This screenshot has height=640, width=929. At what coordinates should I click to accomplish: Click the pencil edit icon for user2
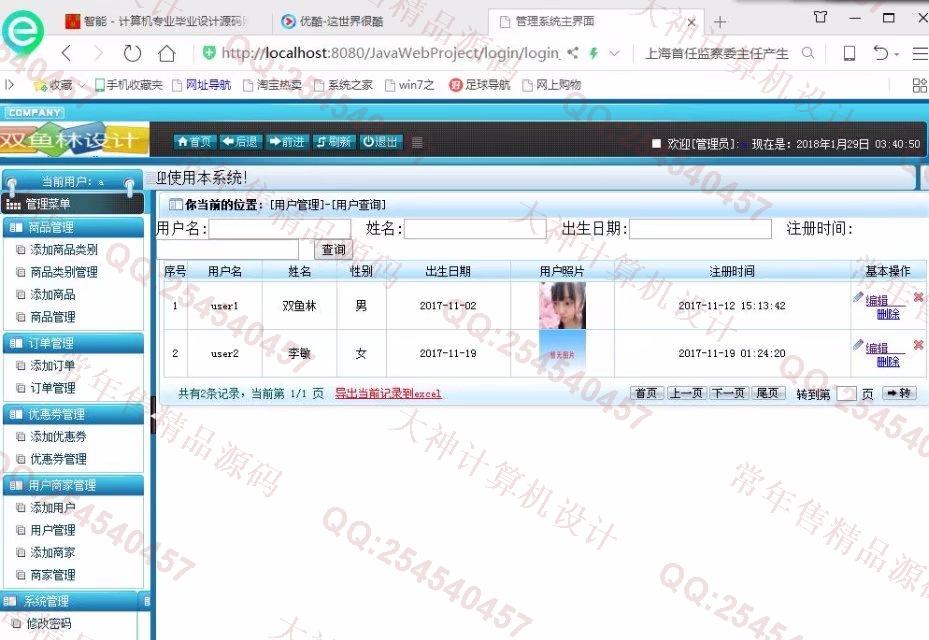[x=858, y=345]
